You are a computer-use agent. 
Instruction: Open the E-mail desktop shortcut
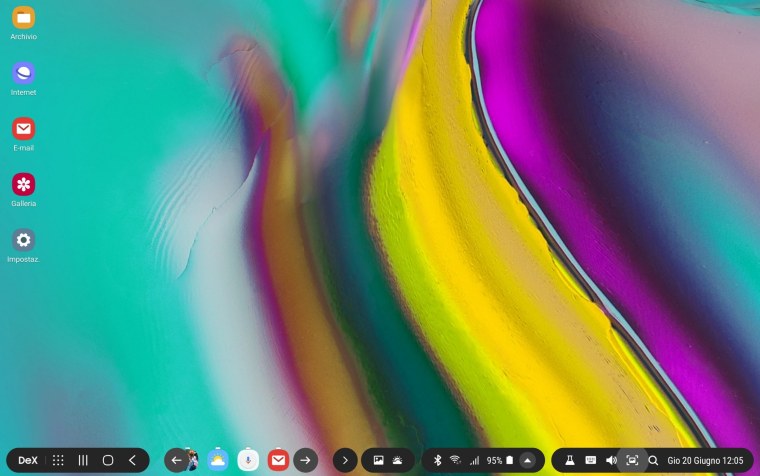pos(24,129)
